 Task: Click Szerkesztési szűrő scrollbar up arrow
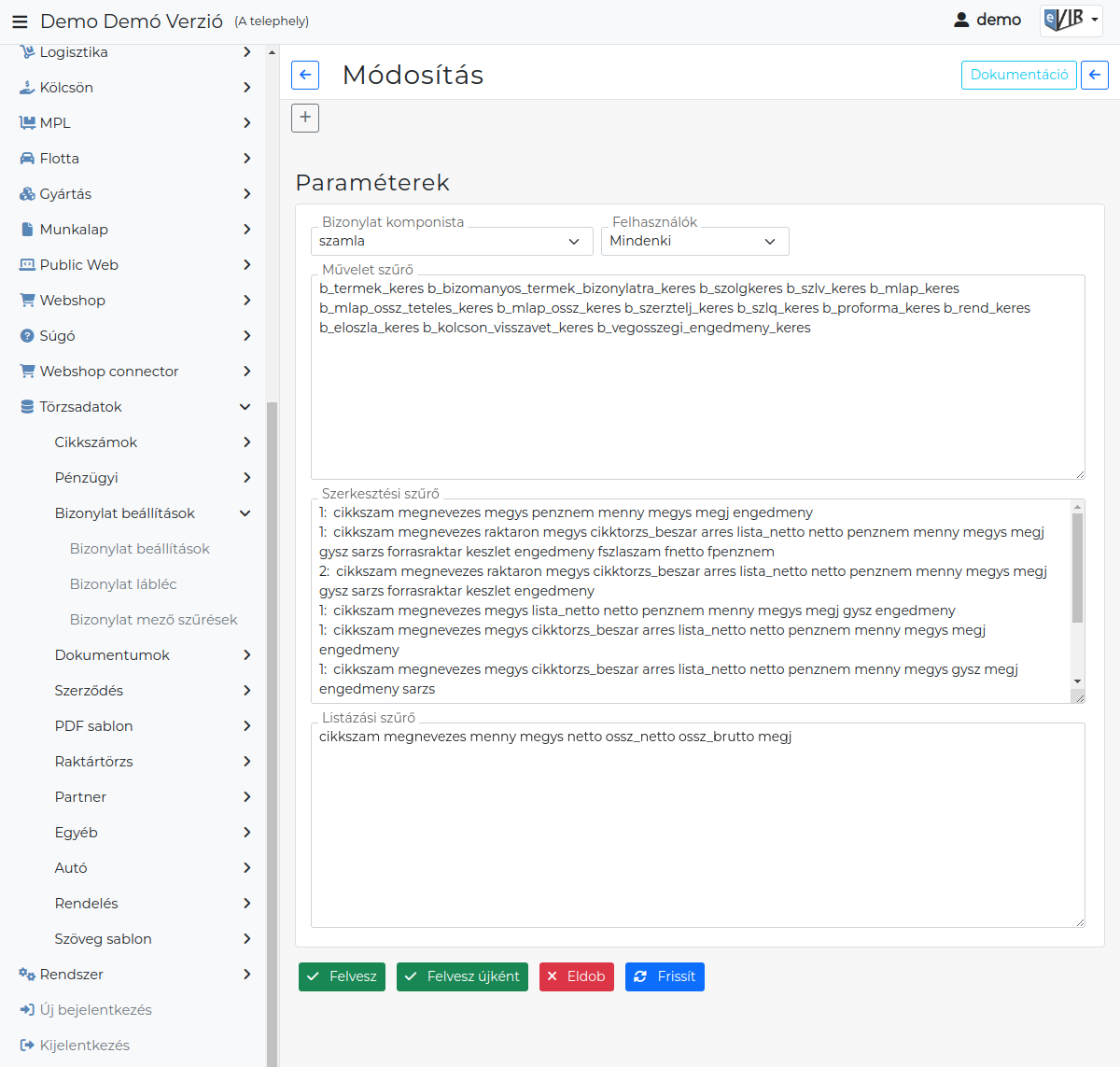click(x=1078, y=507)
